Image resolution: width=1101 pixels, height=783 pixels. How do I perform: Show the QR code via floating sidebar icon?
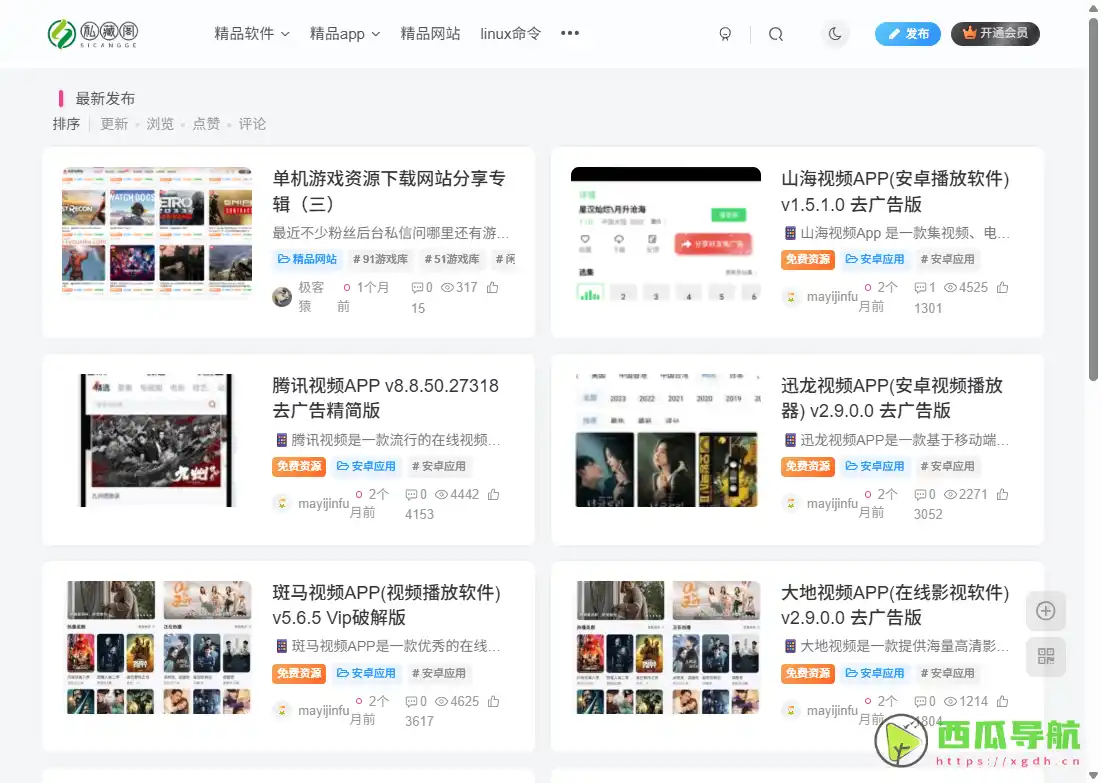[1045, 657]
